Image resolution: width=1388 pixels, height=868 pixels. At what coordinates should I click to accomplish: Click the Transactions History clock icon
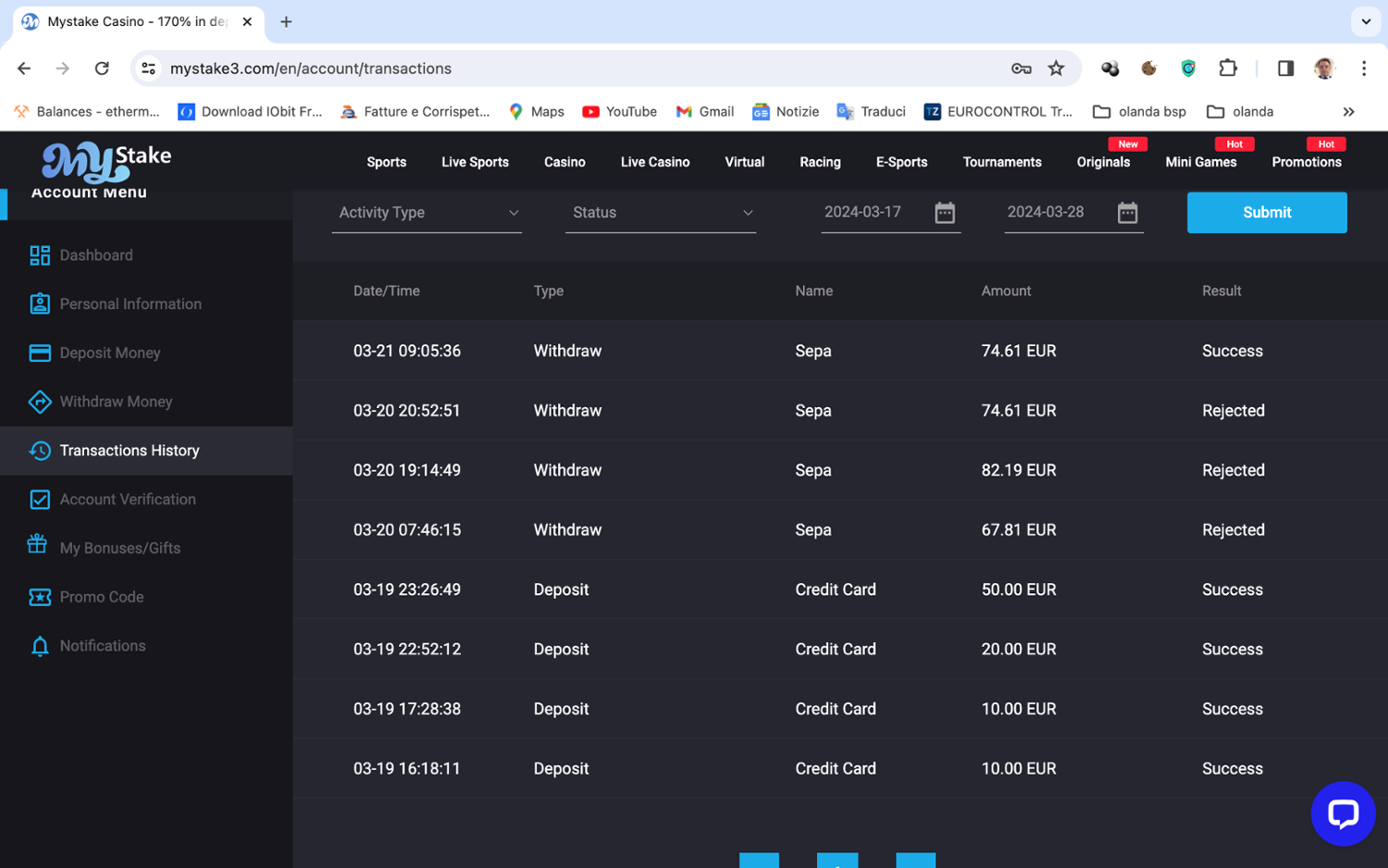tap(40, 451)
